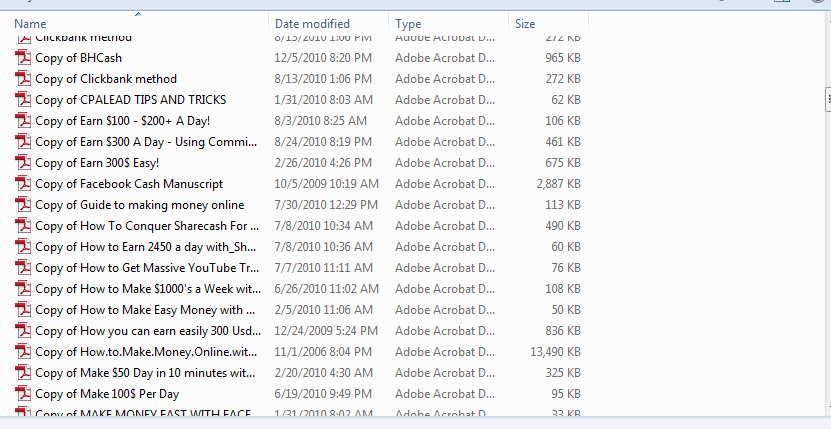Click PDF icon of Copy of BHCash
The width and height of the screenshot is (831, 429).
(23, 57)
